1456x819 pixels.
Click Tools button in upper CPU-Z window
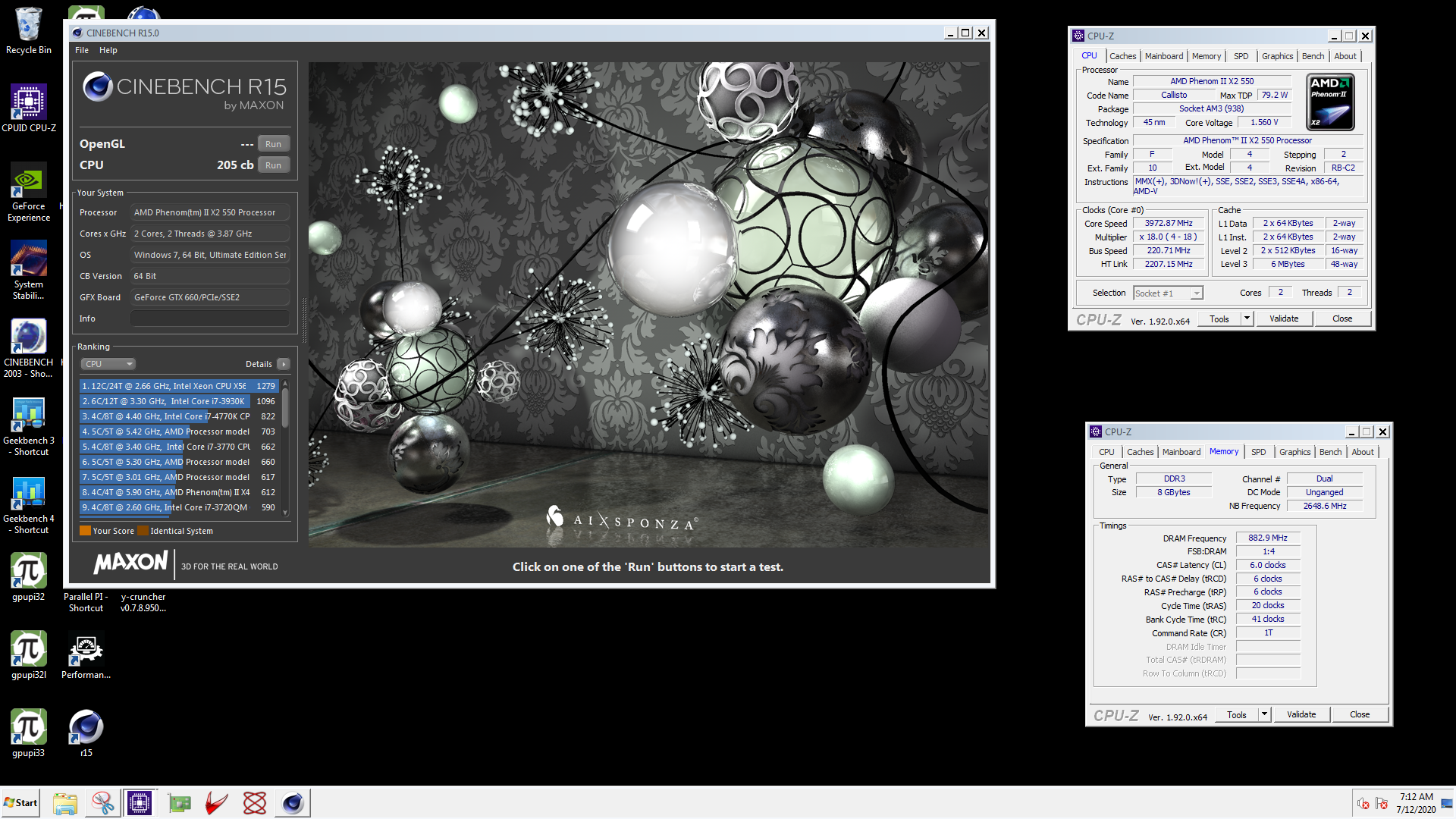pos(1219,319)
